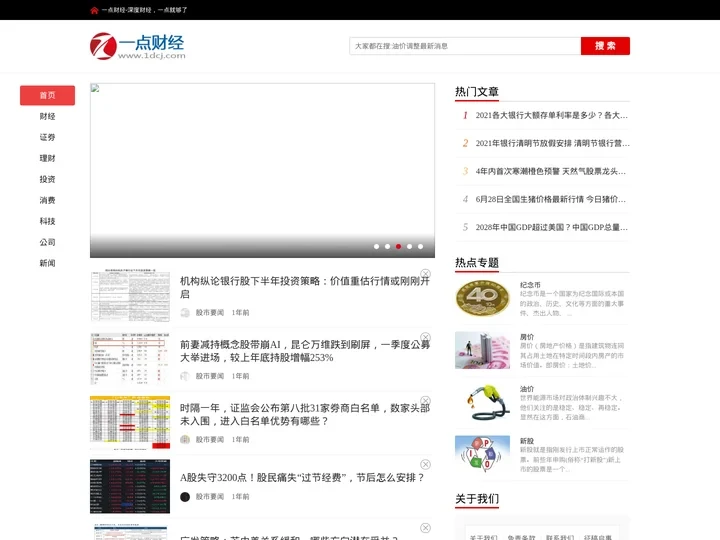Open the 房价 topic title

tap(527, 337)
